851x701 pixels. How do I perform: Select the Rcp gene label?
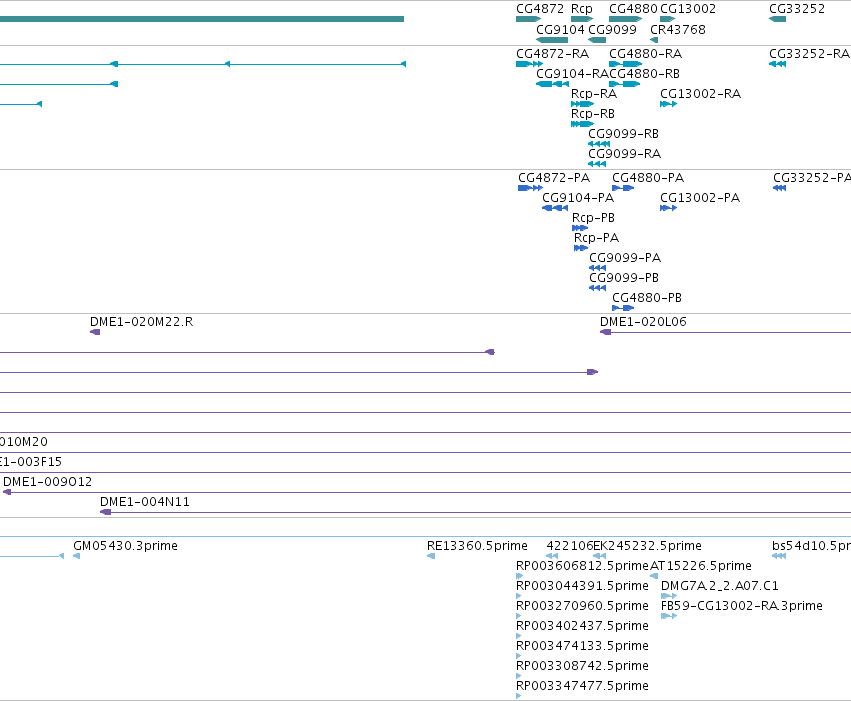pyautogui.click(x=581, y=9)
